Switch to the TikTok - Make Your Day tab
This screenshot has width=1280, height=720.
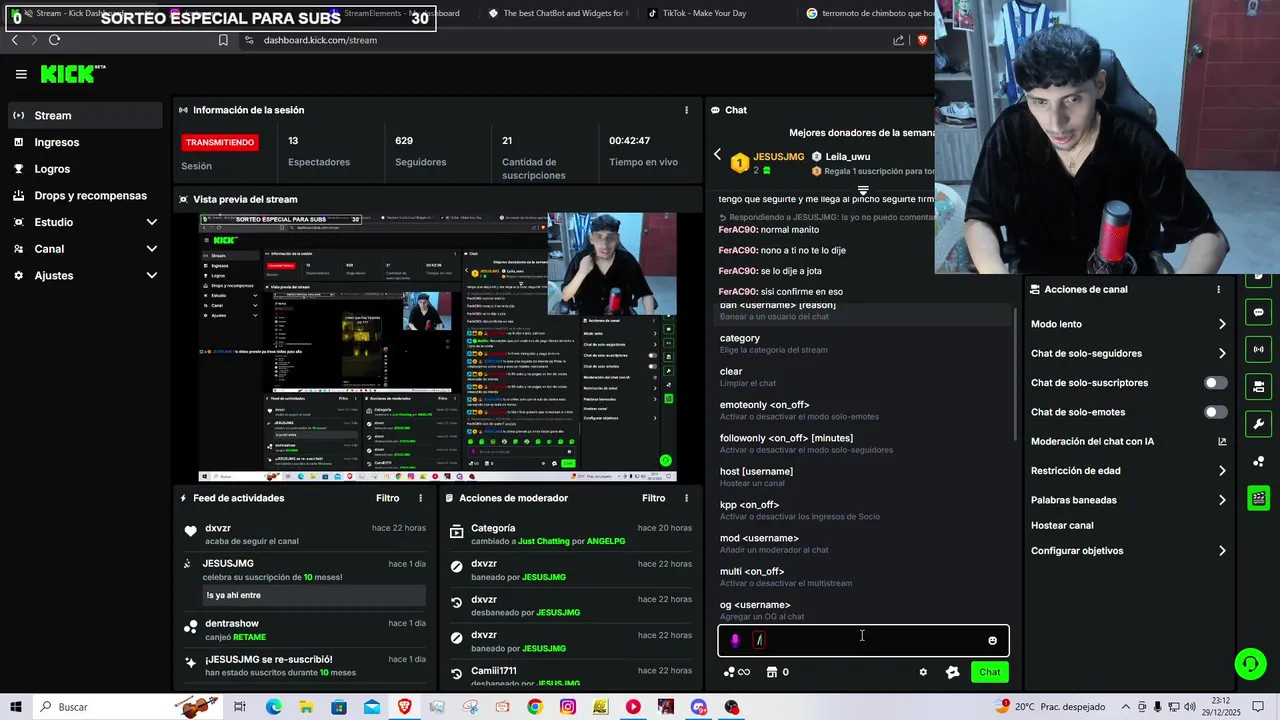click(x=704, y=13)
